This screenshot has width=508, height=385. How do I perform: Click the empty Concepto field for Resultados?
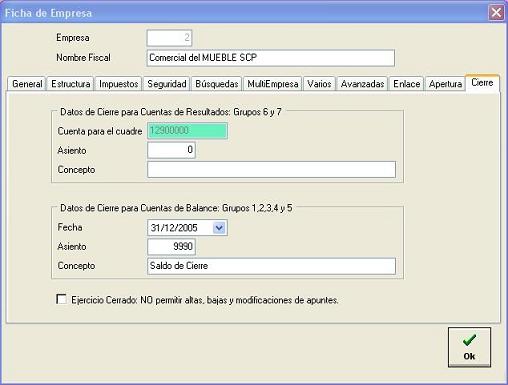point(271,169)
